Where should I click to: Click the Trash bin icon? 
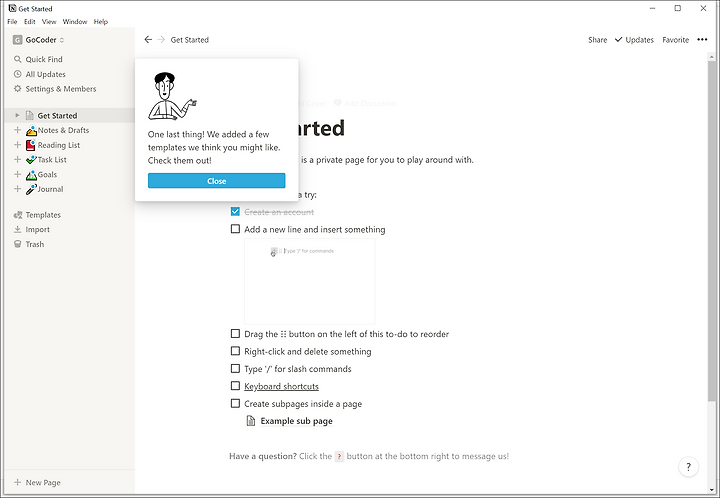(17, 244)
